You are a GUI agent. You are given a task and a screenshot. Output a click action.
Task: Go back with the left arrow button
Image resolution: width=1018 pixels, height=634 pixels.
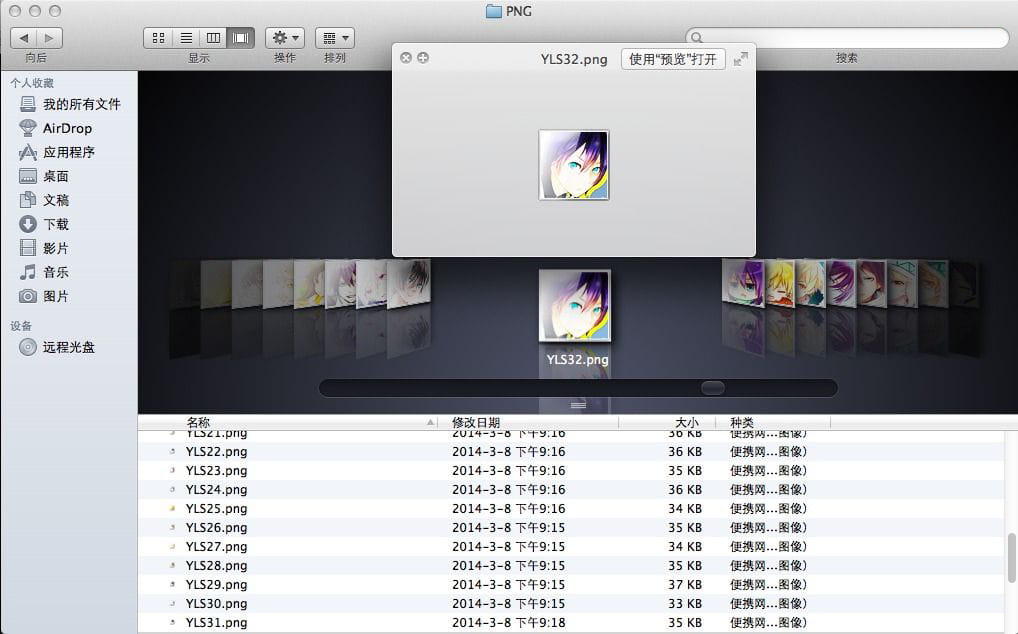point(24,38)
